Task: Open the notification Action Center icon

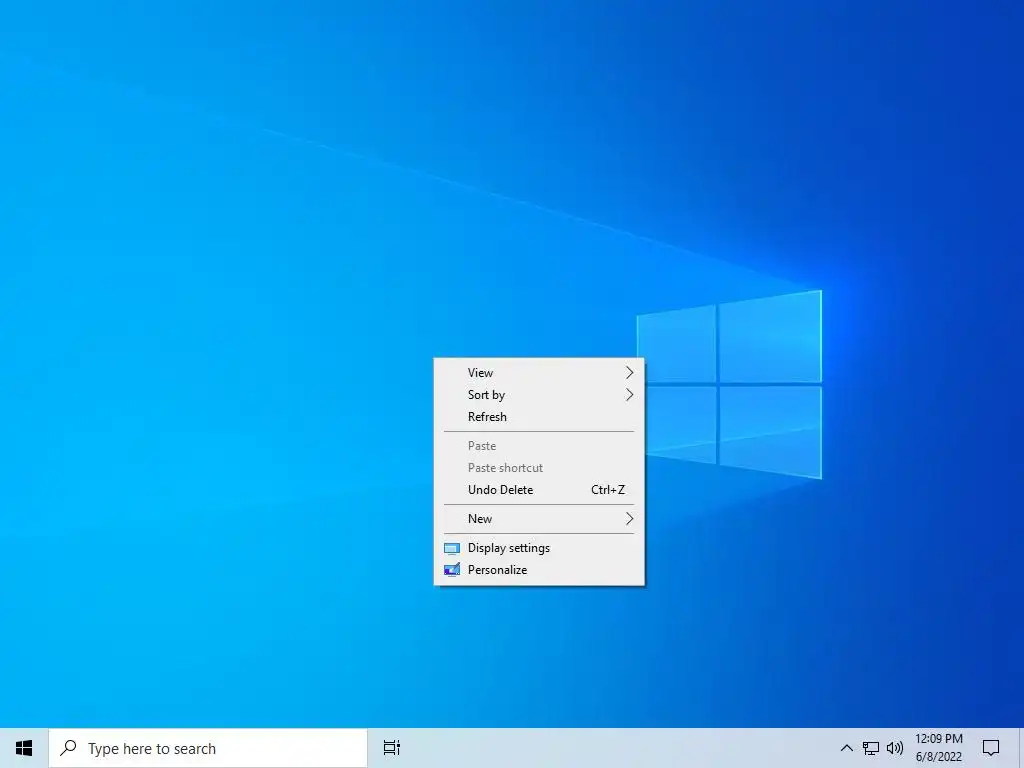Action: pyautogui.click(x=991, y=748)
